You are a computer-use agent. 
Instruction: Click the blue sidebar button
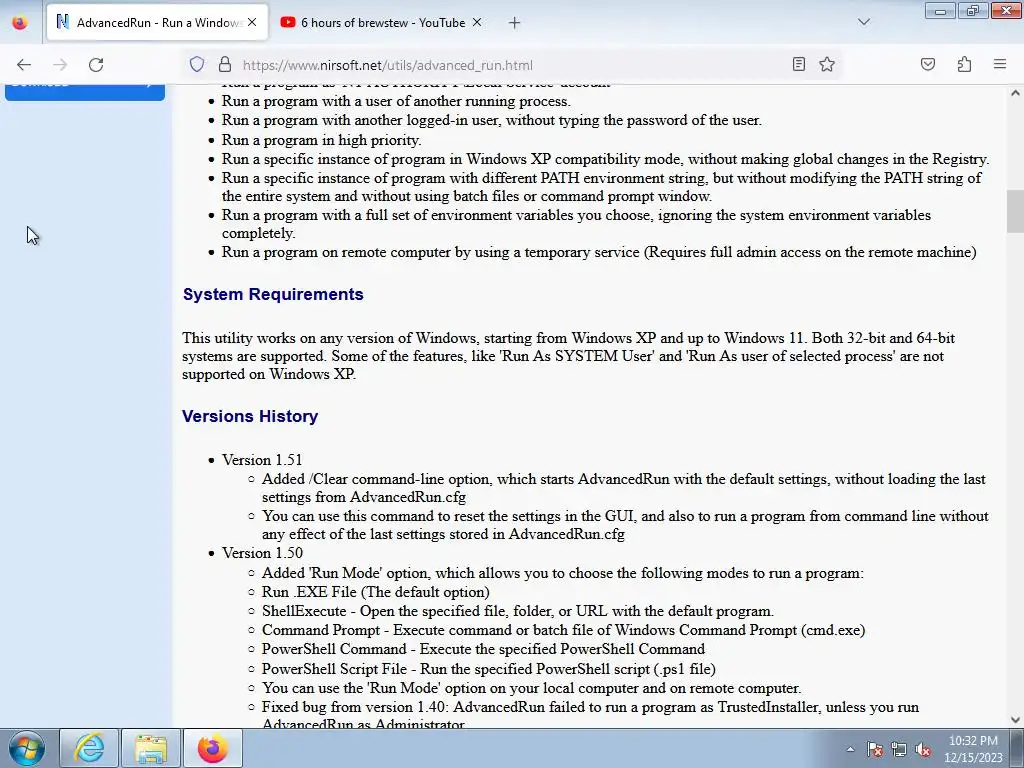point(85,91)
